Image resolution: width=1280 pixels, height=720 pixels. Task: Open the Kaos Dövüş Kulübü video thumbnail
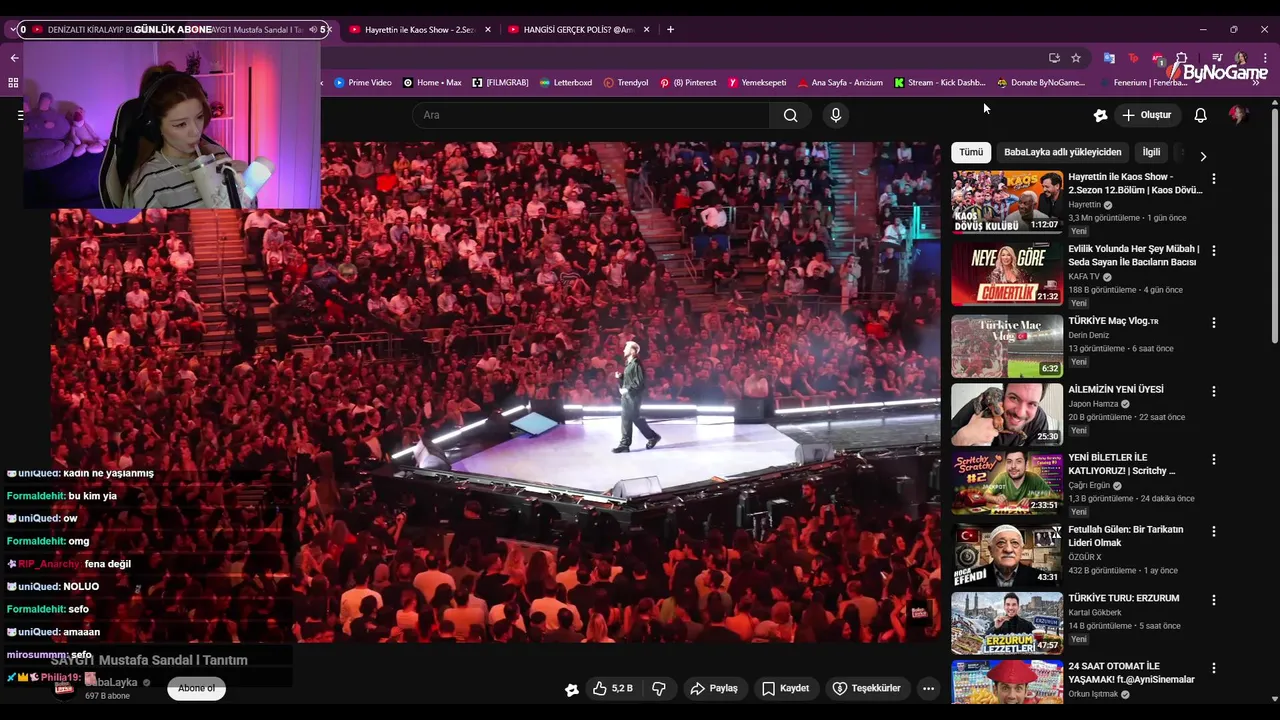tap(1007, 202)
